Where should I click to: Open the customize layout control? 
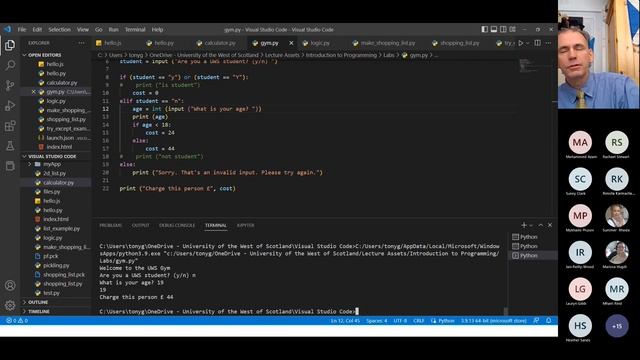pyautogui.click(x=513, y=29)
